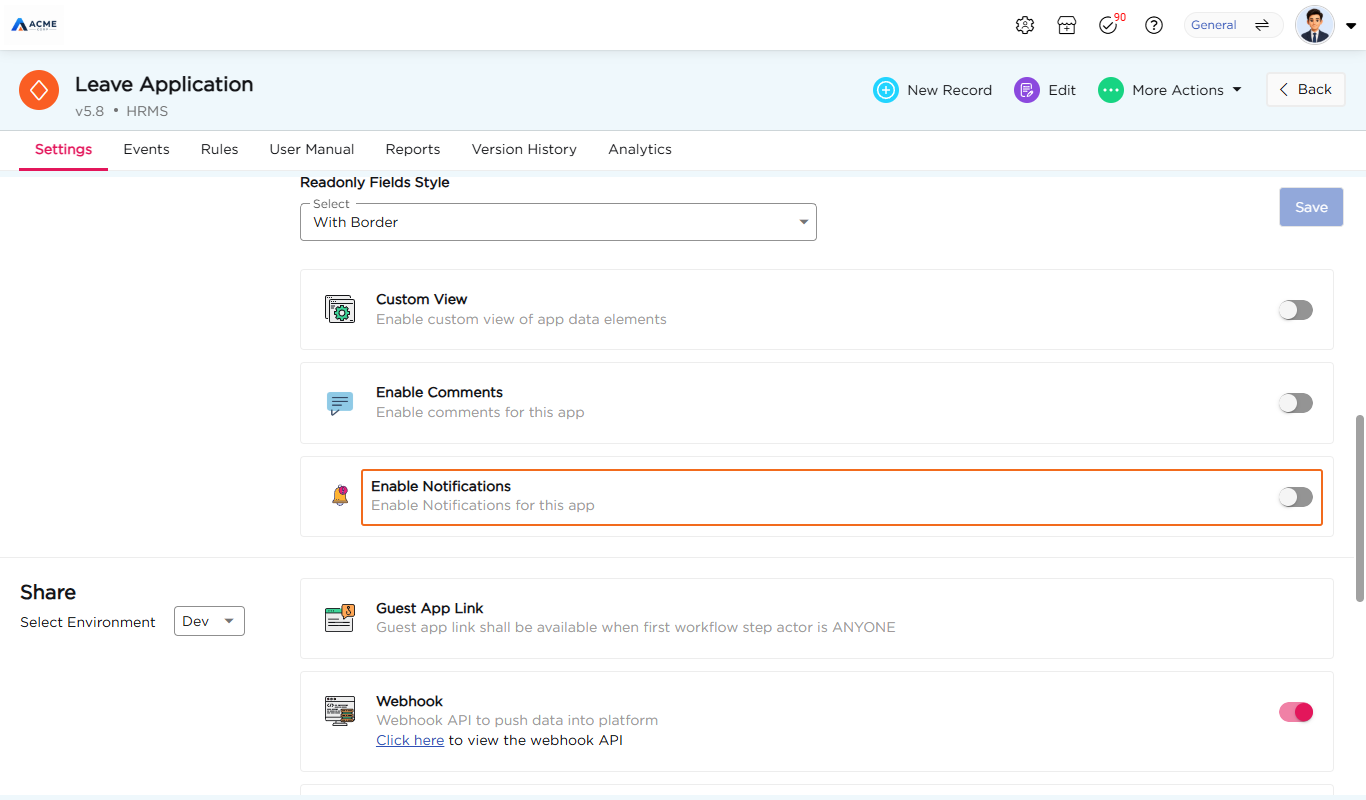Click the New Record label
Viewport: 1366px width, 800px height.
[x=949, y=90]
